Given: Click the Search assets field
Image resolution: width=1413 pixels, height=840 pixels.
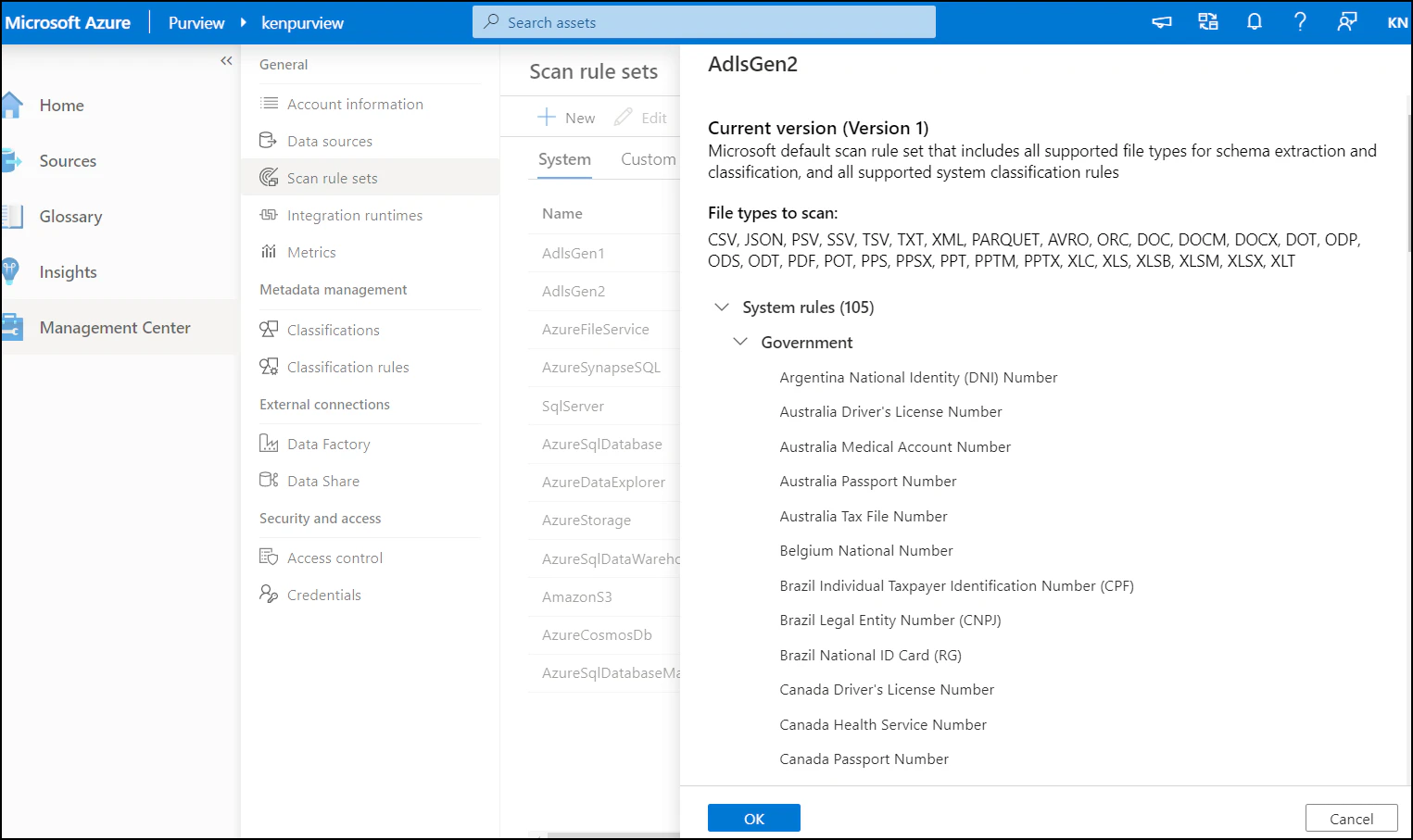Looking at the screenshot, I should click(704, 22).
